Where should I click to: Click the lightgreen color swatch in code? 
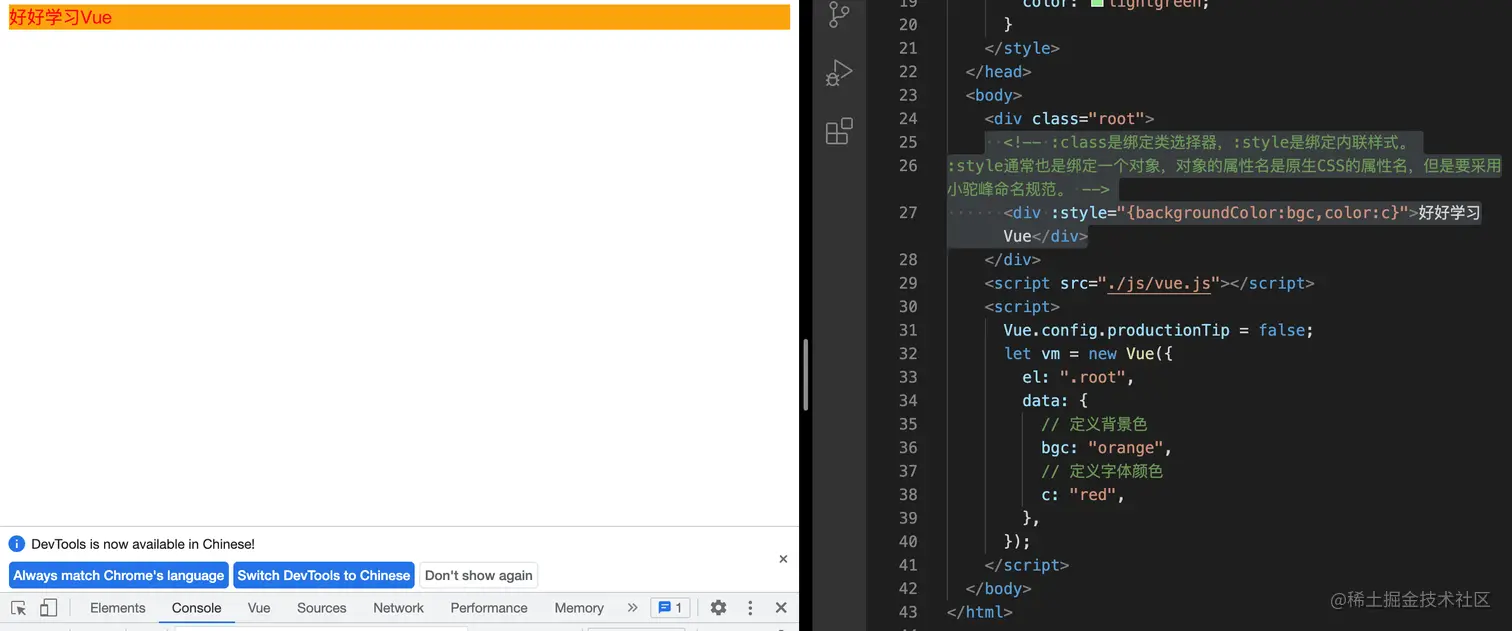pyautogui.click(x=1098, y=3)
